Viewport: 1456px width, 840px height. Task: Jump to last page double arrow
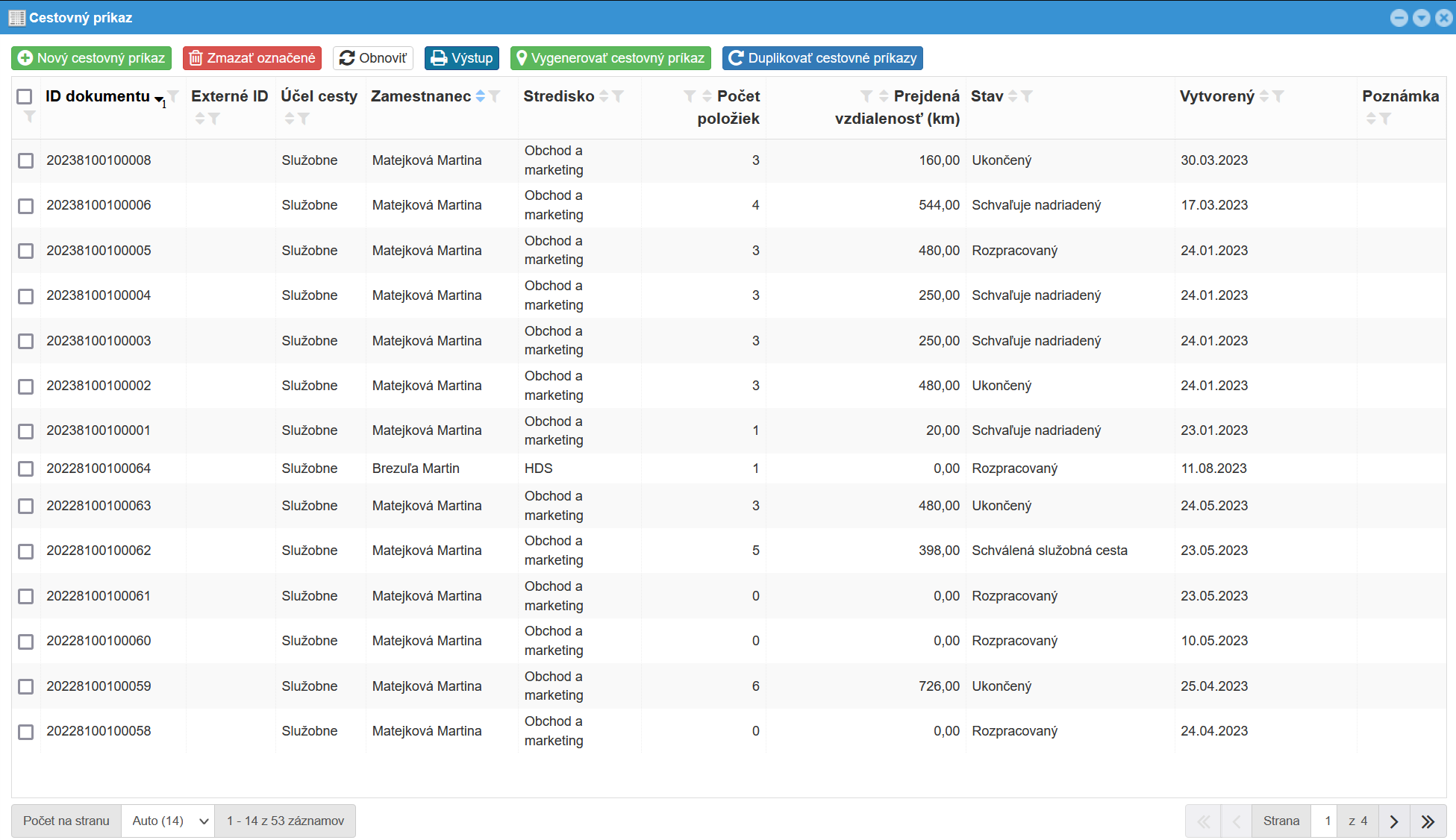[1428, 821]
